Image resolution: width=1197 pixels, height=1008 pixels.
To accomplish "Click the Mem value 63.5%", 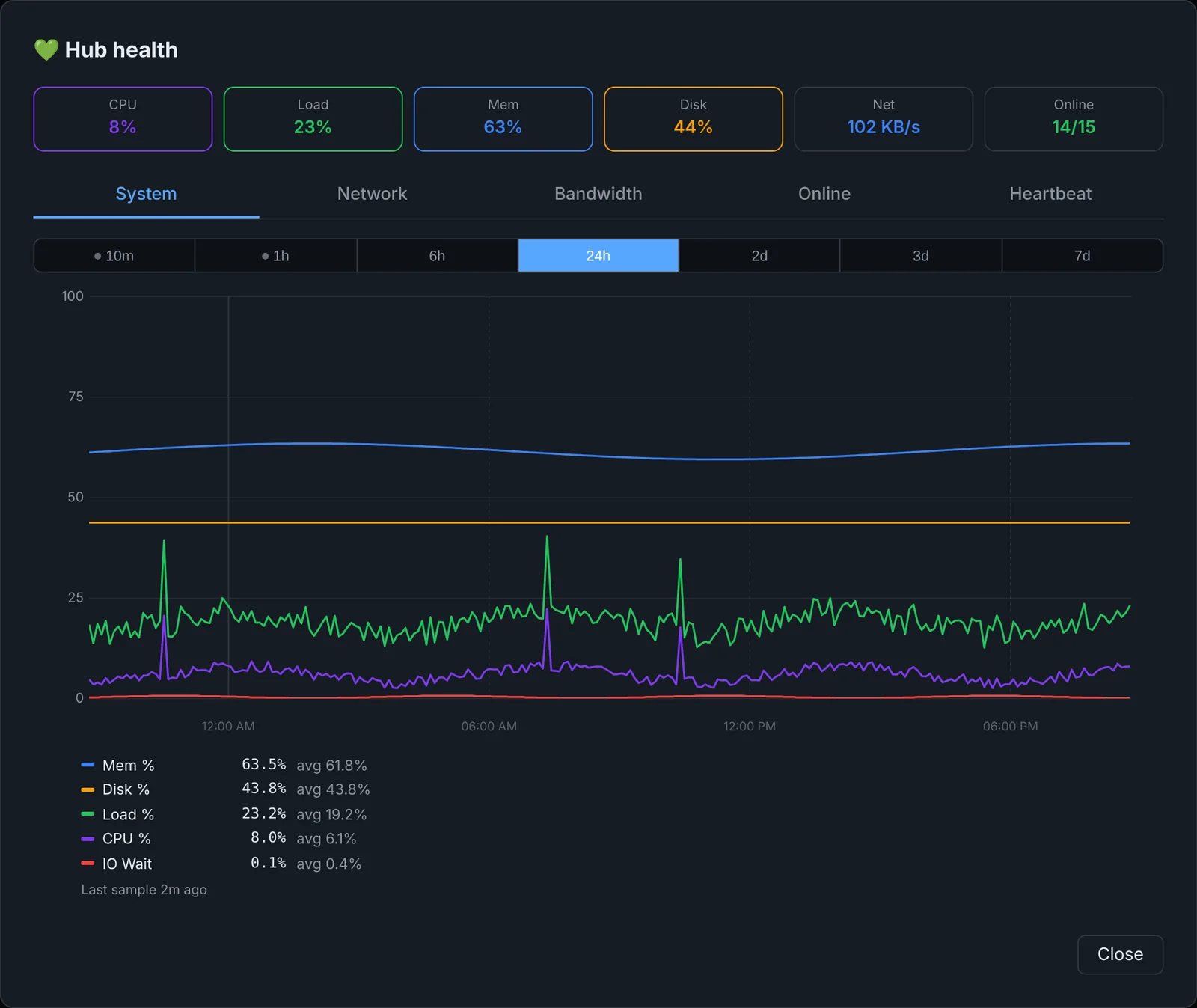I will click(263, 764).
